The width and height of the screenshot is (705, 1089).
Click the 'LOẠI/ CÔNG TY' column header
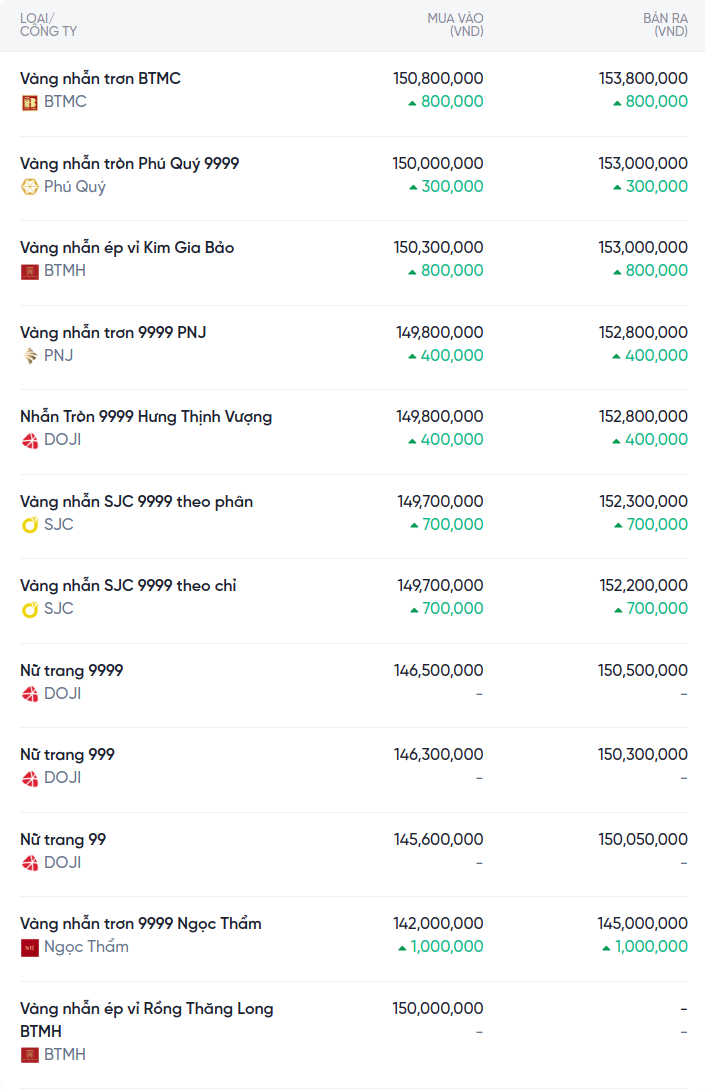pyautogui.click(x=48, y=25)
